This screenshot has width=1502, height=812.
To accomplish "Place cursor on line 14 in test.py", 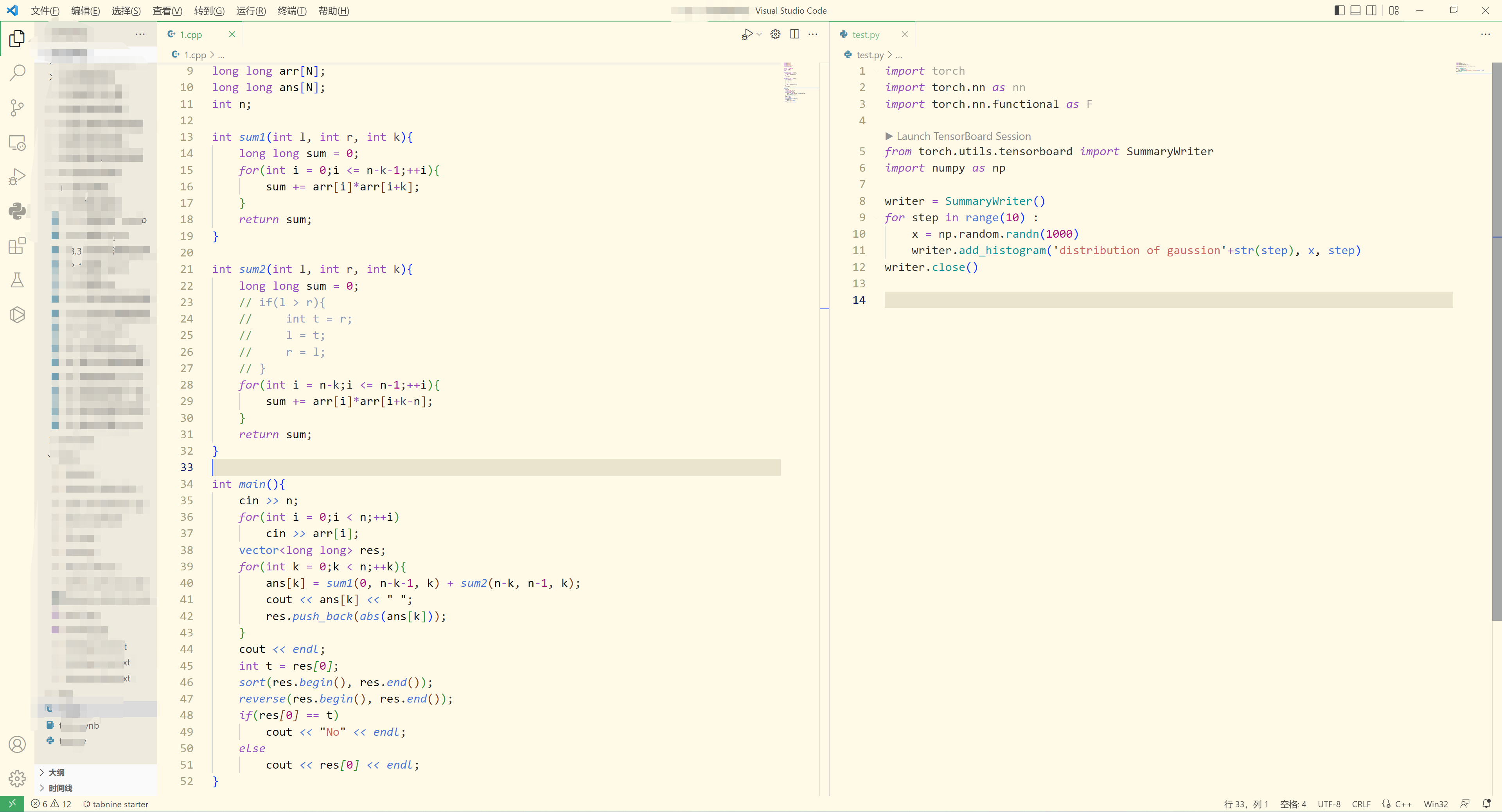I will pyautogui.click(x=1168, y=299).
